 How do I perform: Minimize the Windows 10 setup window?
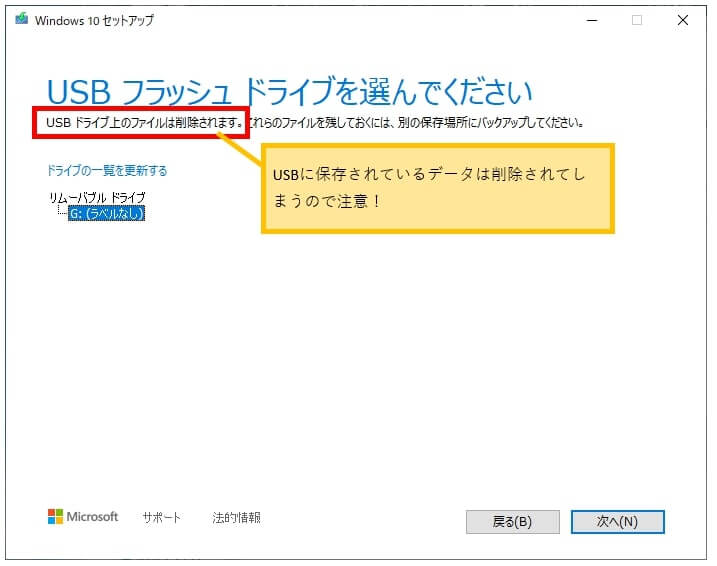tap(592, 21)
